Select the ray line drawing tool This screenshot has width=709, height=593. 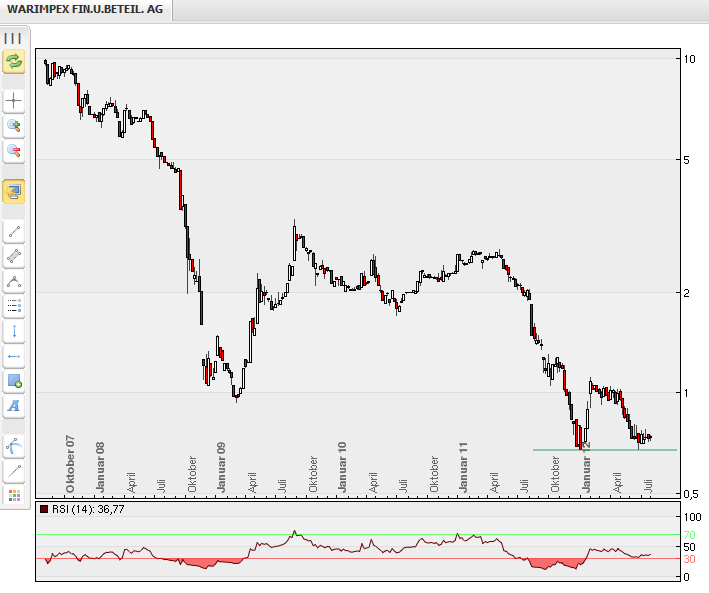coord(14,471)
